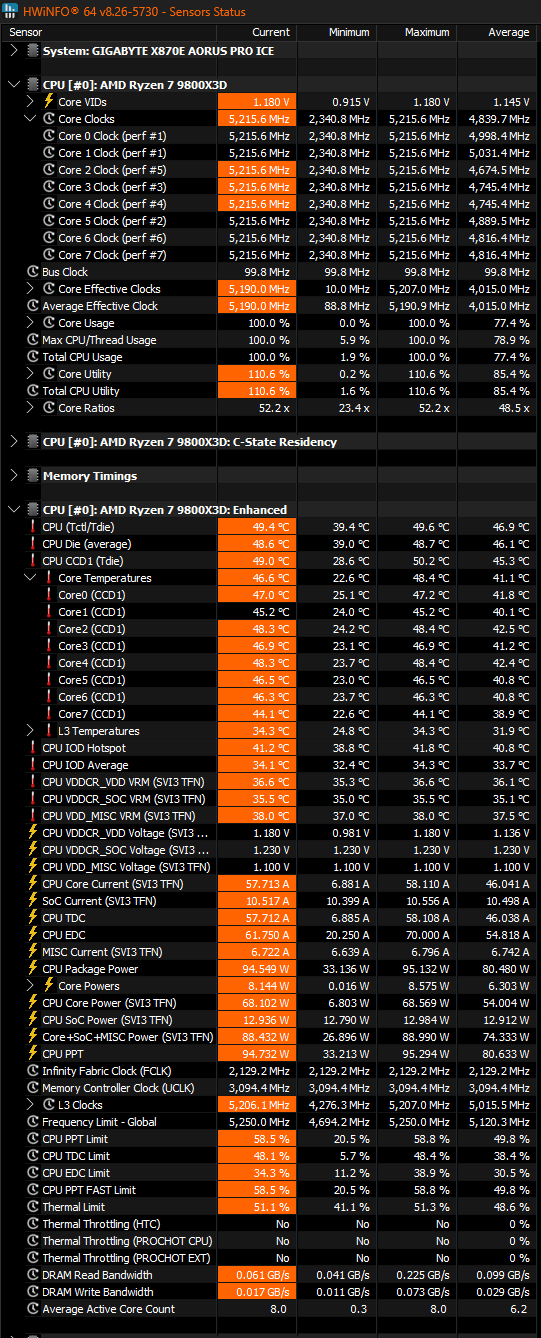Click the lightning icon beside CPU PPT
Image resolution: width=541 pixels, height=1338 pixels.
32,1054
